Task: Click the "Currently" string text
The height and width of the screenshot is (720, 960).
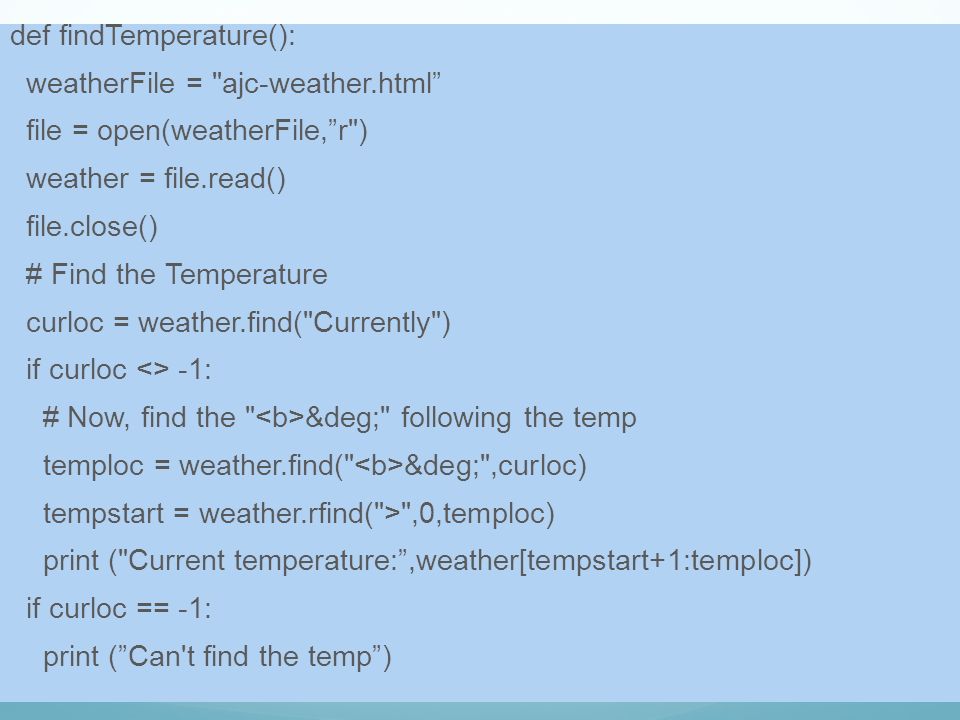Action: (x=372, y=323)
